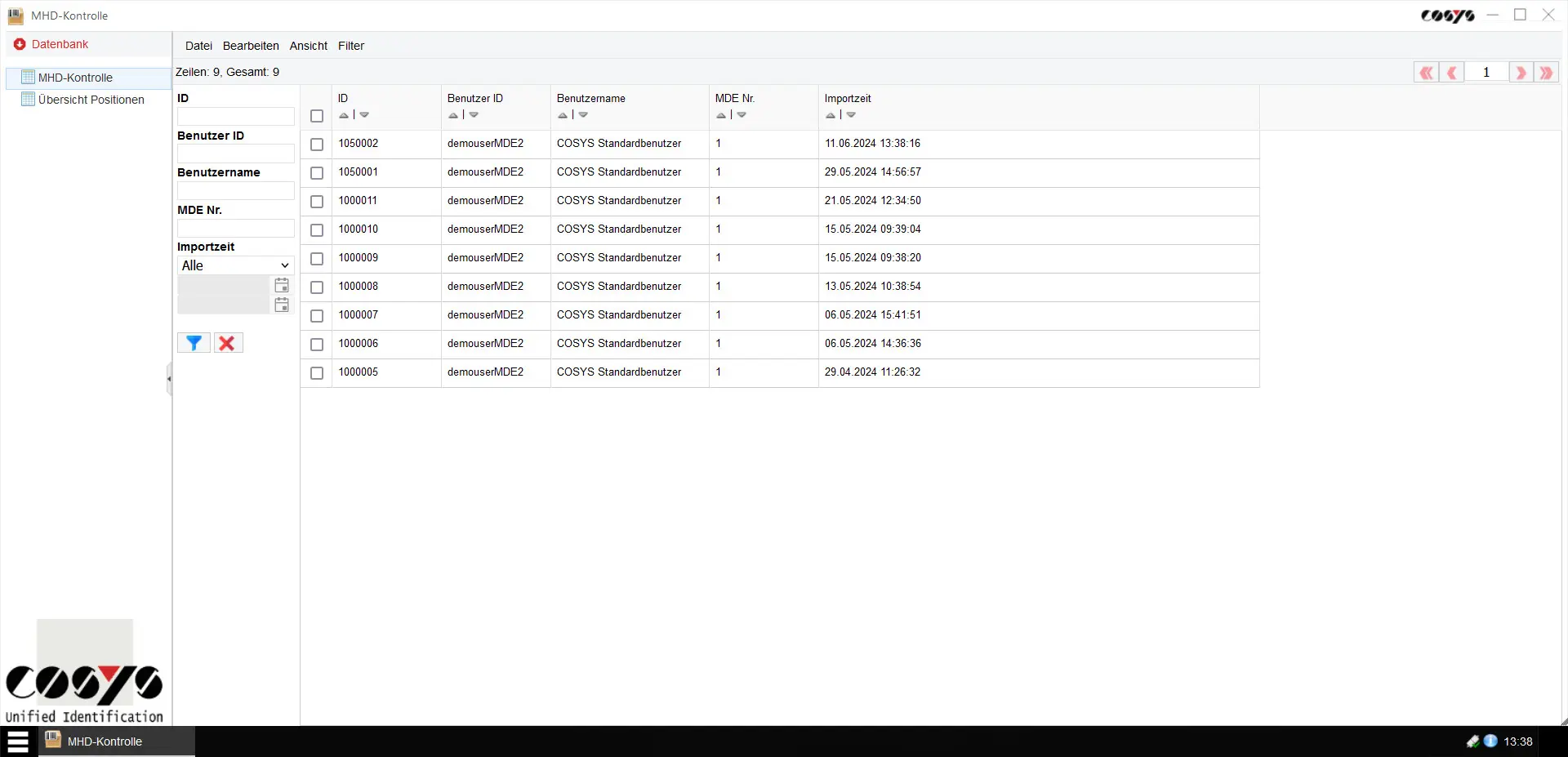Sort Importzeit column descending

click(x=851, y=115)
